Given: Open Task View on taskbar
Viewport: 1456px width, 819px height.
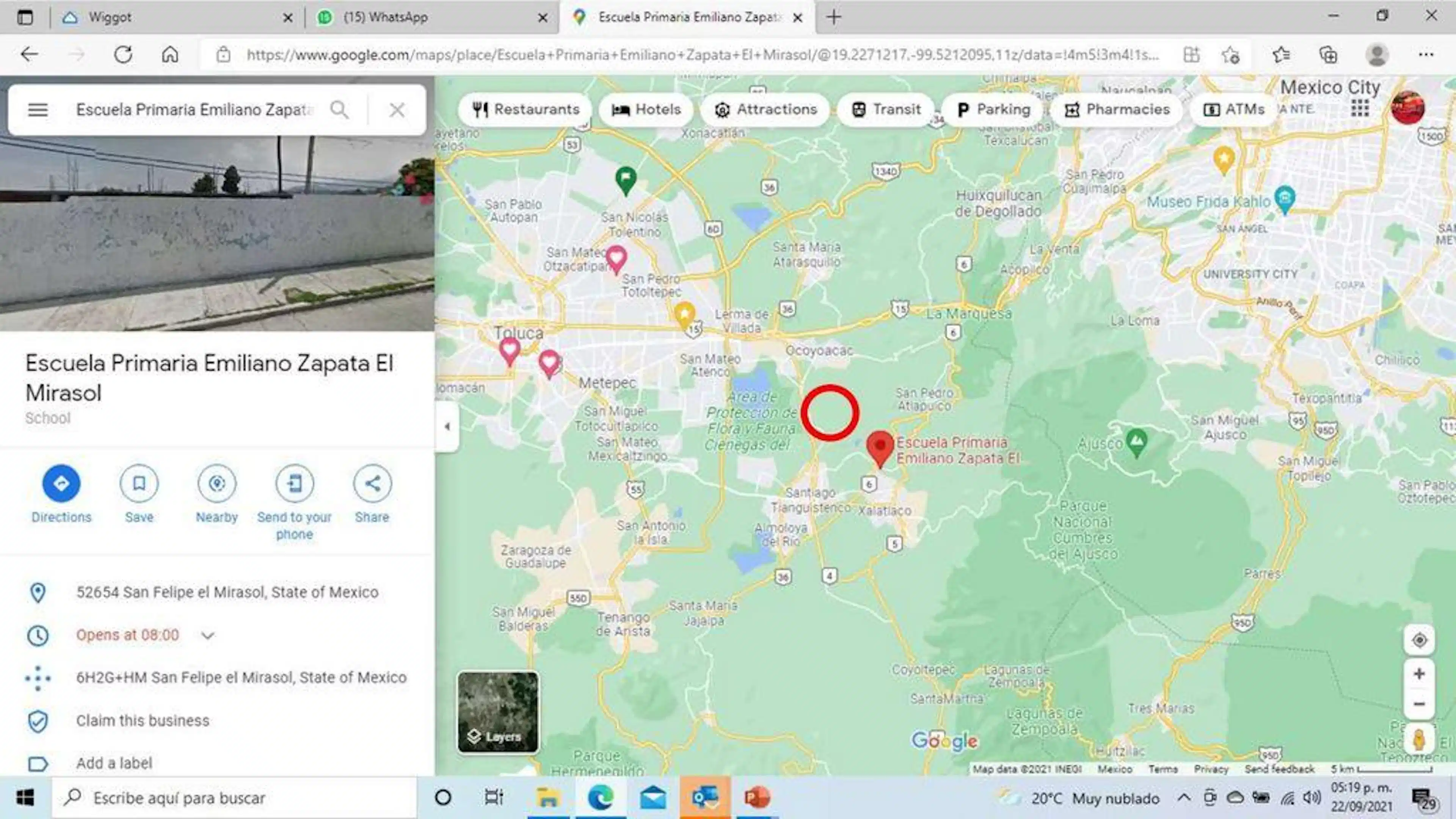Looking at the screenshot, I should pos(494,798).
